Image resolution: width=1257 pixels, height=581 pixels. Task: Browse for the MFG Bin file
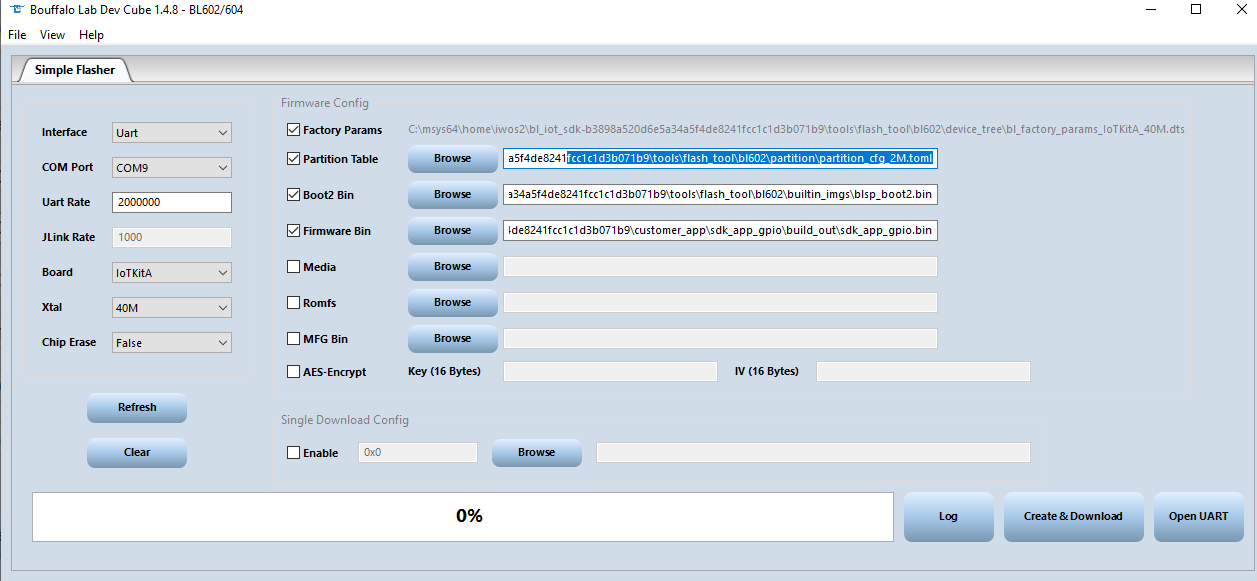452,338
